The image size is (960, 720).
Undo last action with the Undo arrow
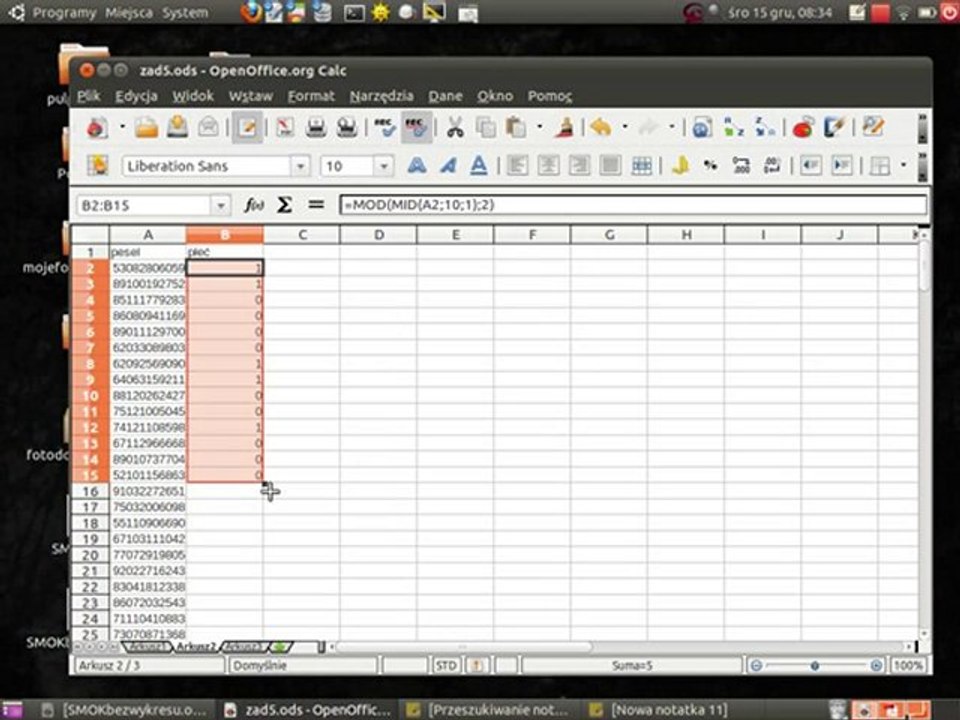pos(601,127)
